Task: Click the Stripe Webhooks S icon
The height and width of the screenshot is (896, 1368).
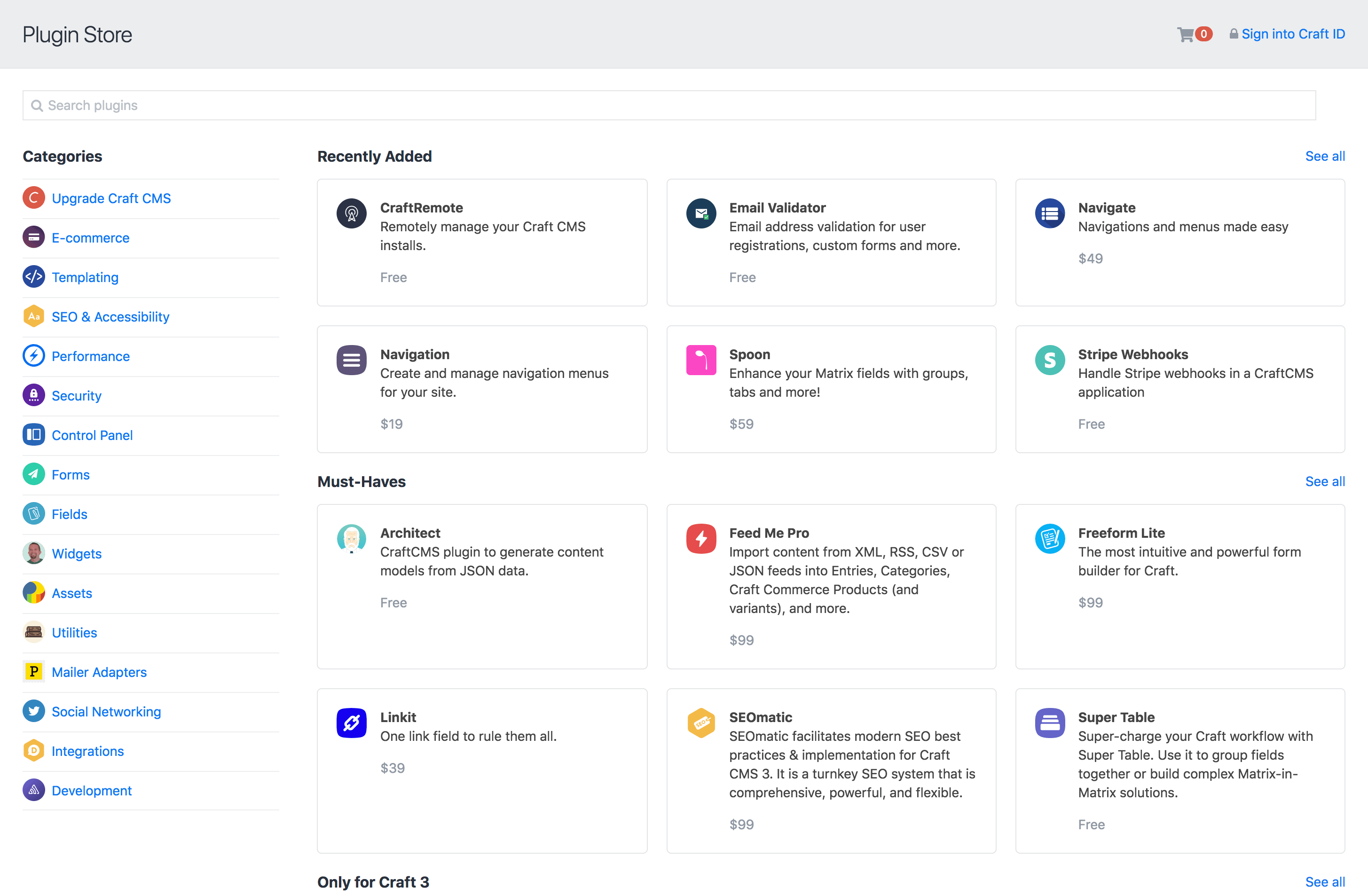Action: click(1050, 361)
